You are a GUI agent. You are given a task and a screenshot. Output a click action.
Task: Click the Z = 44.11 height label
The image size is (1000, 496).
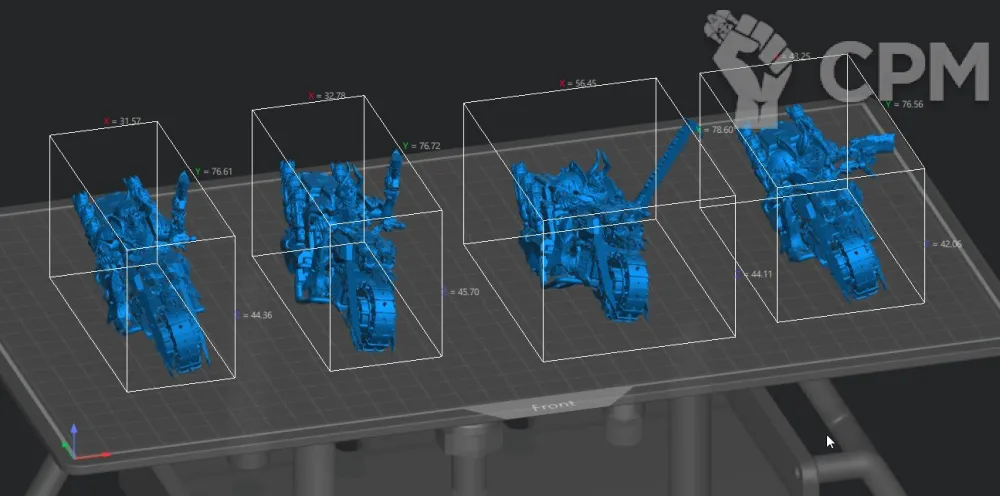point(754,273)
